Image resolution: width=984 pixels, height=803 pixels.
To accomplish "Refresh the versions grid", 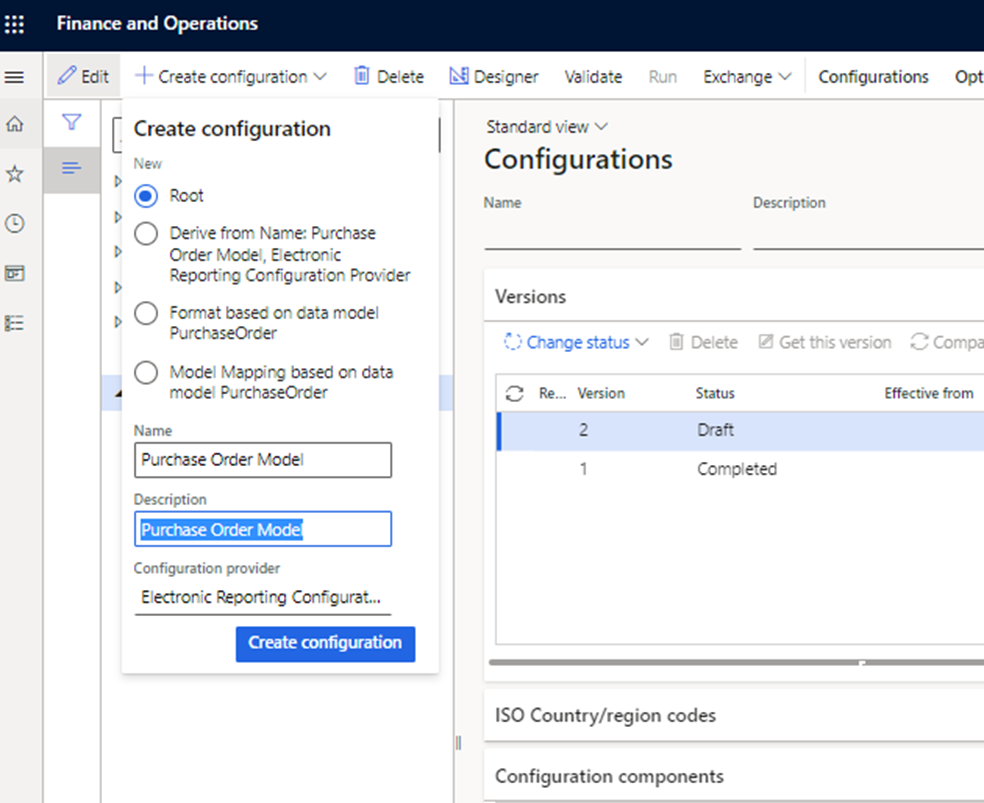I will [514, 393].
